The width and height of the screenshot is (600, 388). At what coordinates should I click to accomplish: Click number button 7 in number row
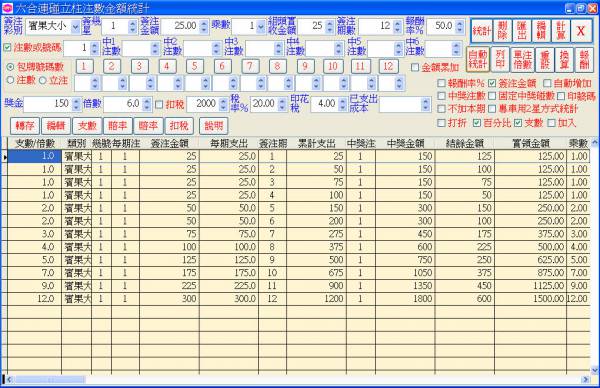249,67
